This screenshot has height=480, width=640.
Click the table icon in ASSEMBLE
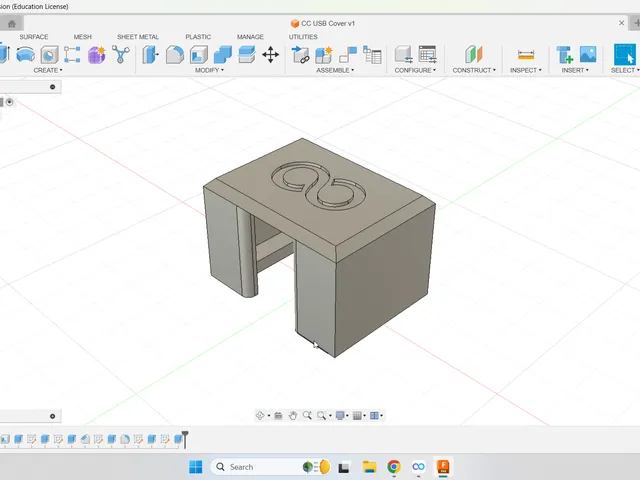click(x=372, y=54)
